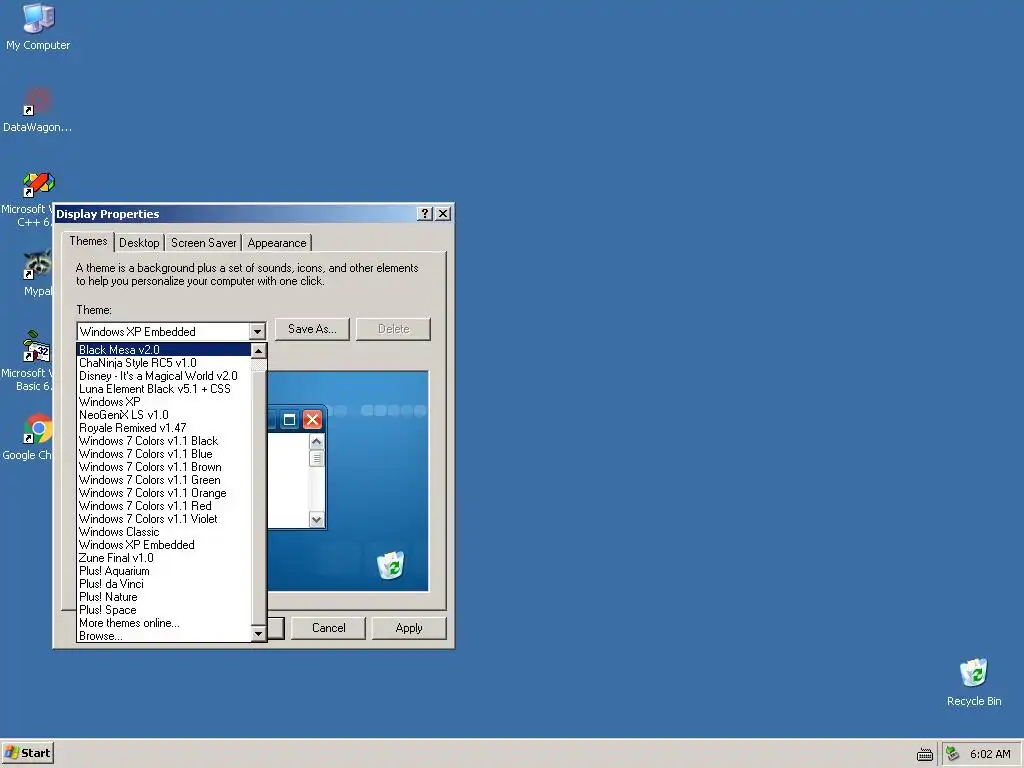The height and width of the screenshot is (768, 1024).
Task: Open the Start menu
Action: [x=27, y=753]
